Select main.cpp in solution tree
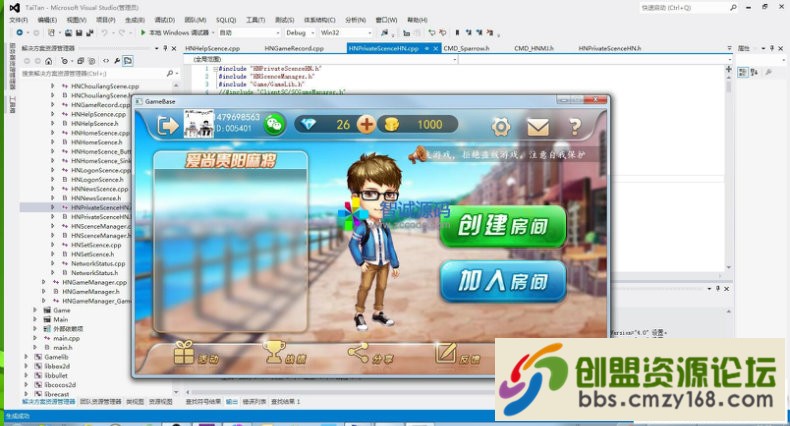790x426 pixels. [66, 338]
